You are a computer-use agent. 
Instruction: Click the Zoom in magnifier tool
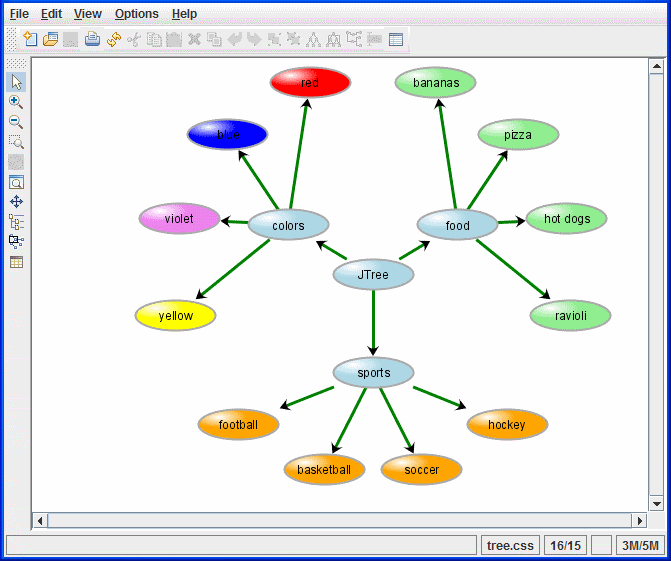pyautogui.click(x=16, y=102)
